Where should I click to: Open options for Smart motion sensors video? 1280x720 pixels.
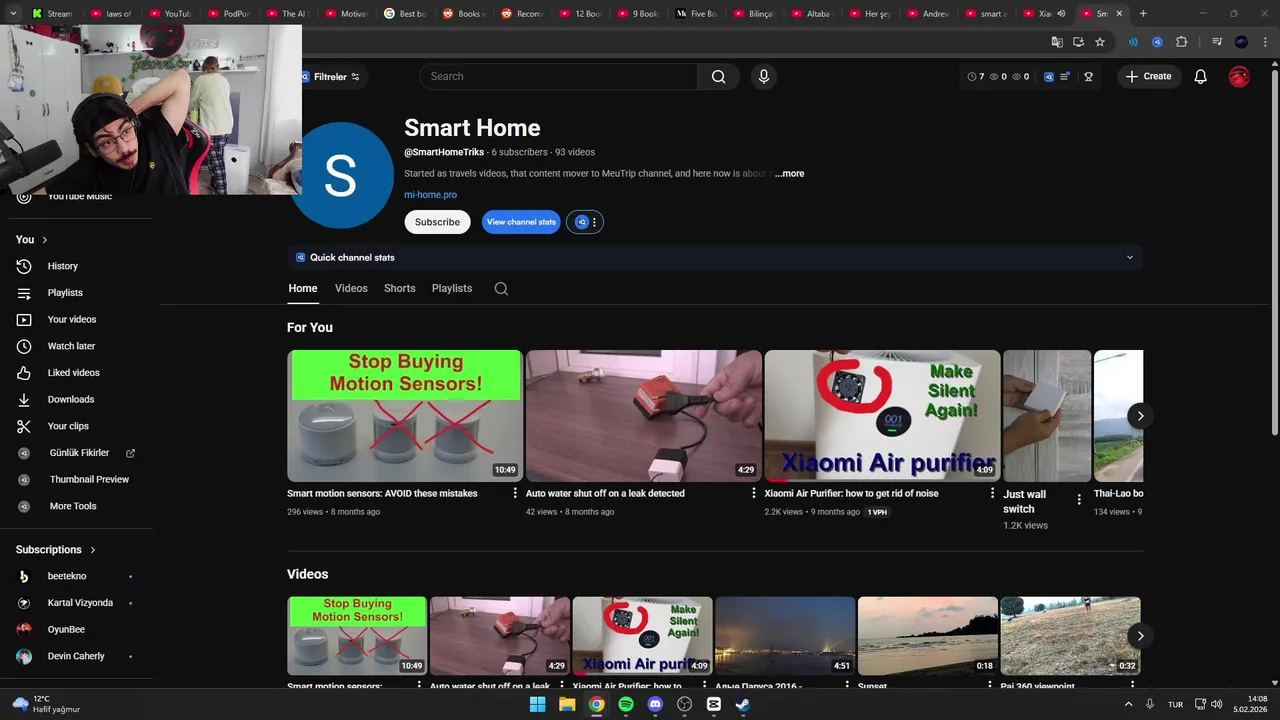[x=516, y=493]
